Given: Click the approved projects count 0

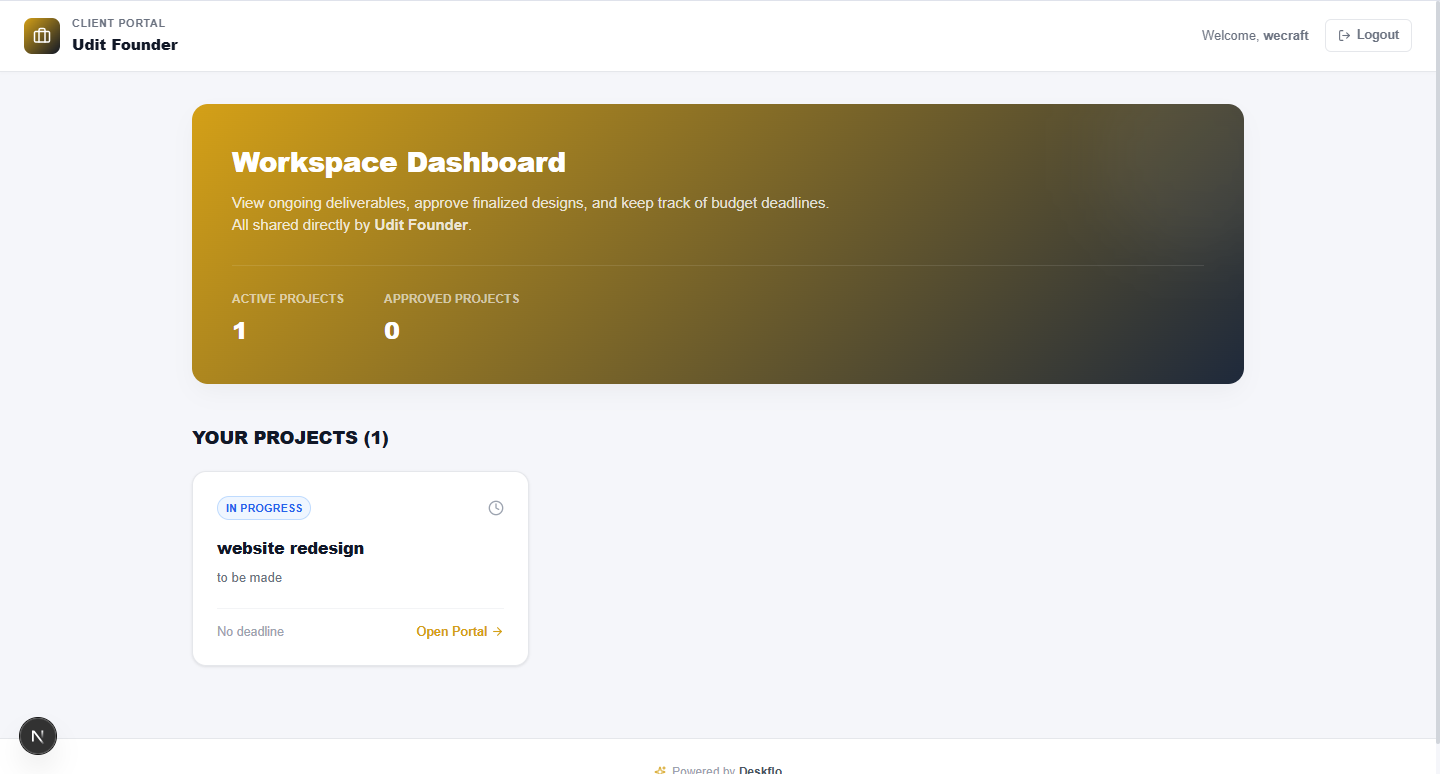Looking at the screenshot, I should click(392, 331).
